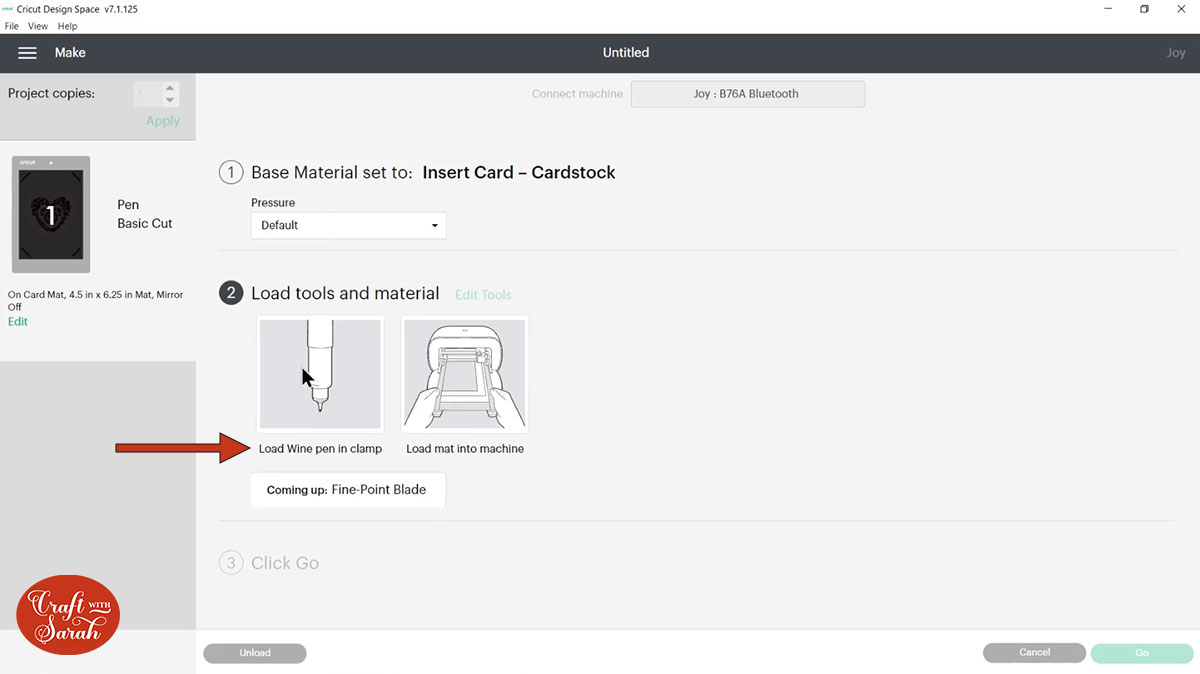Increase project copies with up arrow
The height and width of the screenshot is (674, 1200).
coord(170,88)
